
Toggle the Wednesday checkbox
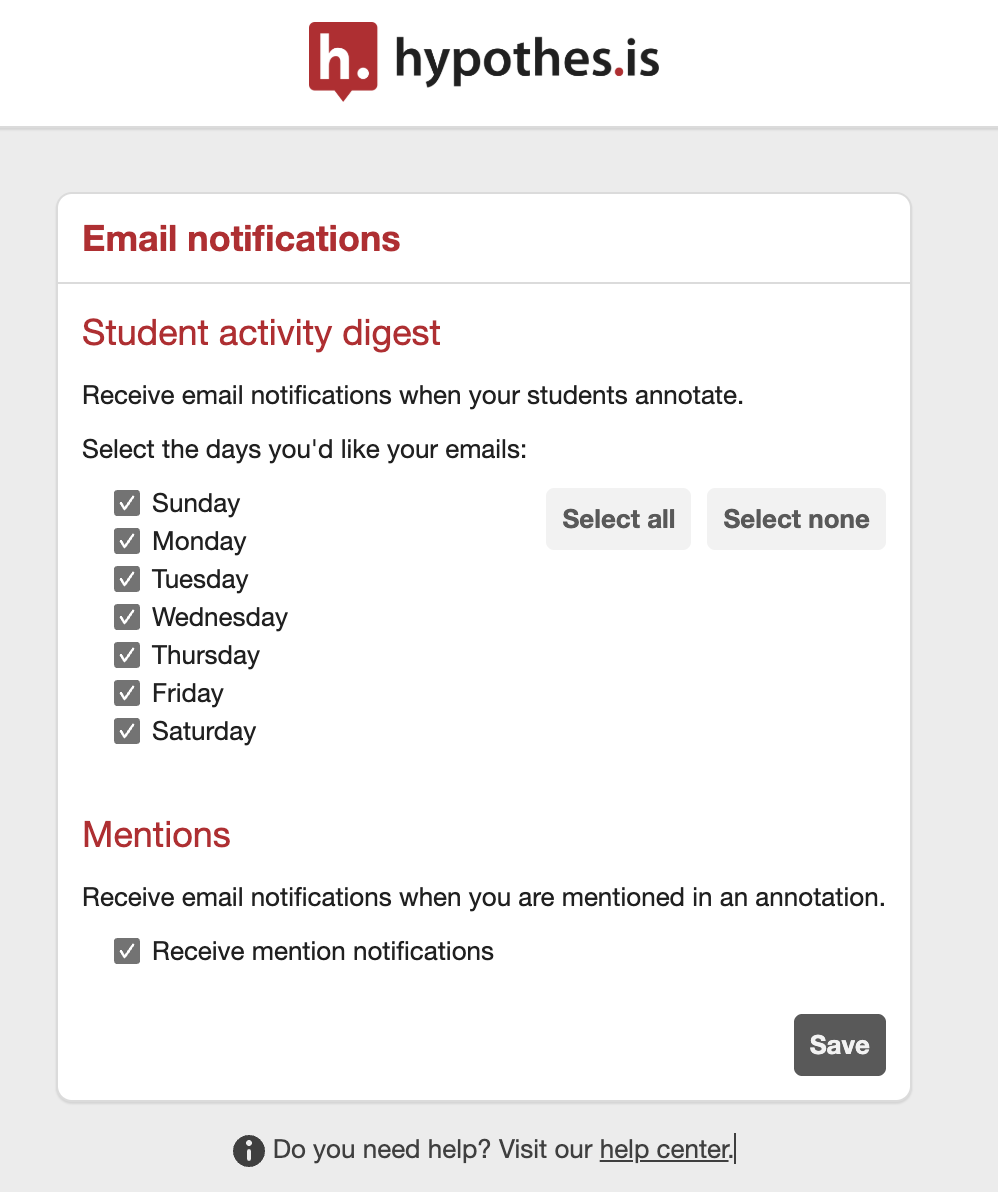click(x=127, y=617)
